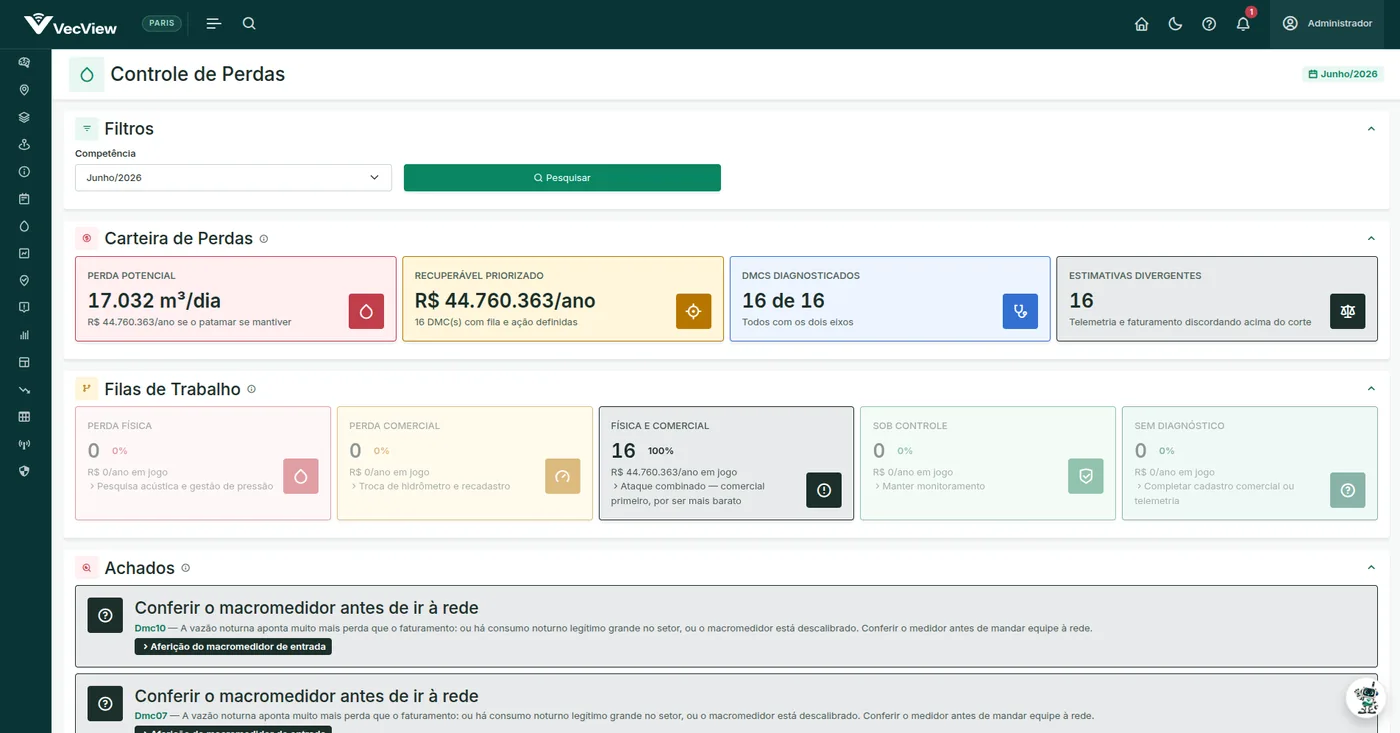Click the Filtros filter icon
The image size is (1400, 733).
pyautogui.click(x=87, y=129)
